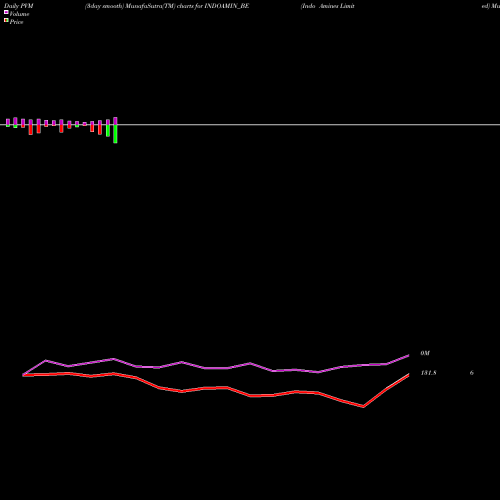
Task: Click the 'Volume' legend label
Action: pyautogui.click(x=19, y=14)
